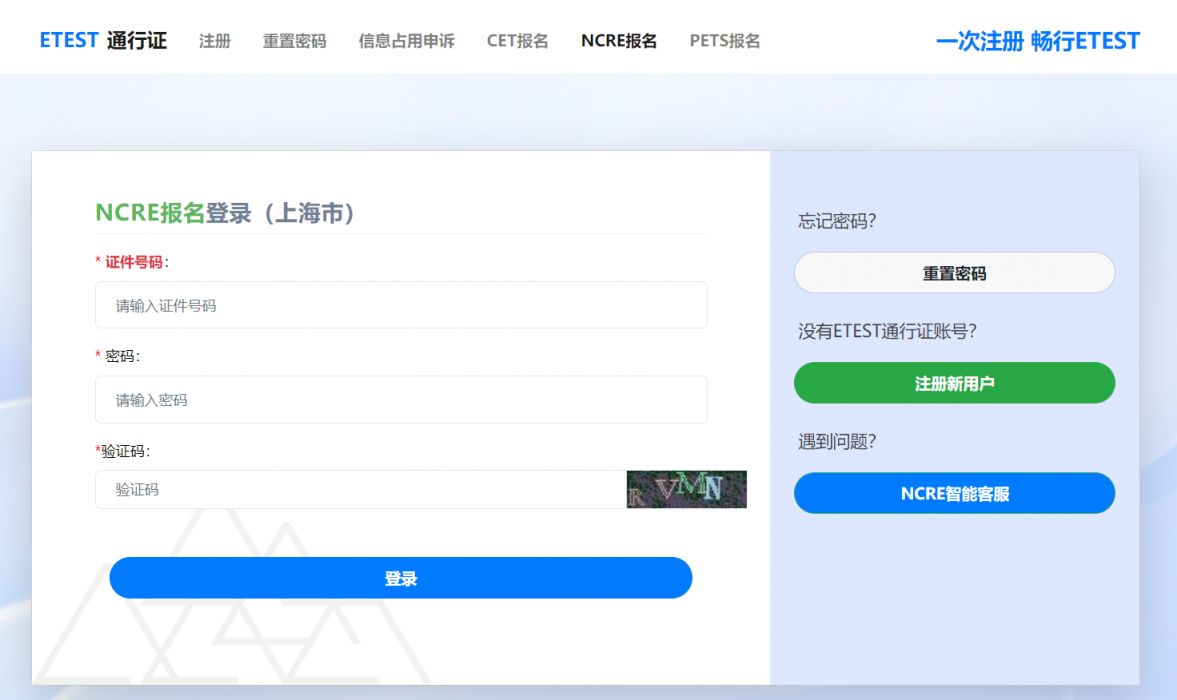Focus the 验证码 input box
1177x700 pixels.
tap(360, 489)
